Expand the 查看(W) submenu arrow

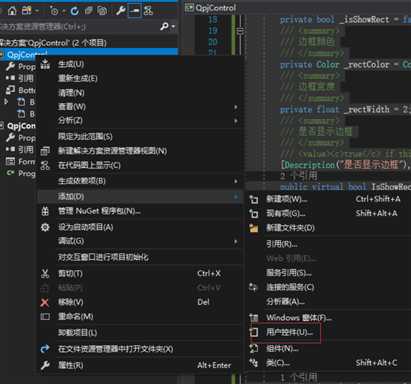pos(236,107)
